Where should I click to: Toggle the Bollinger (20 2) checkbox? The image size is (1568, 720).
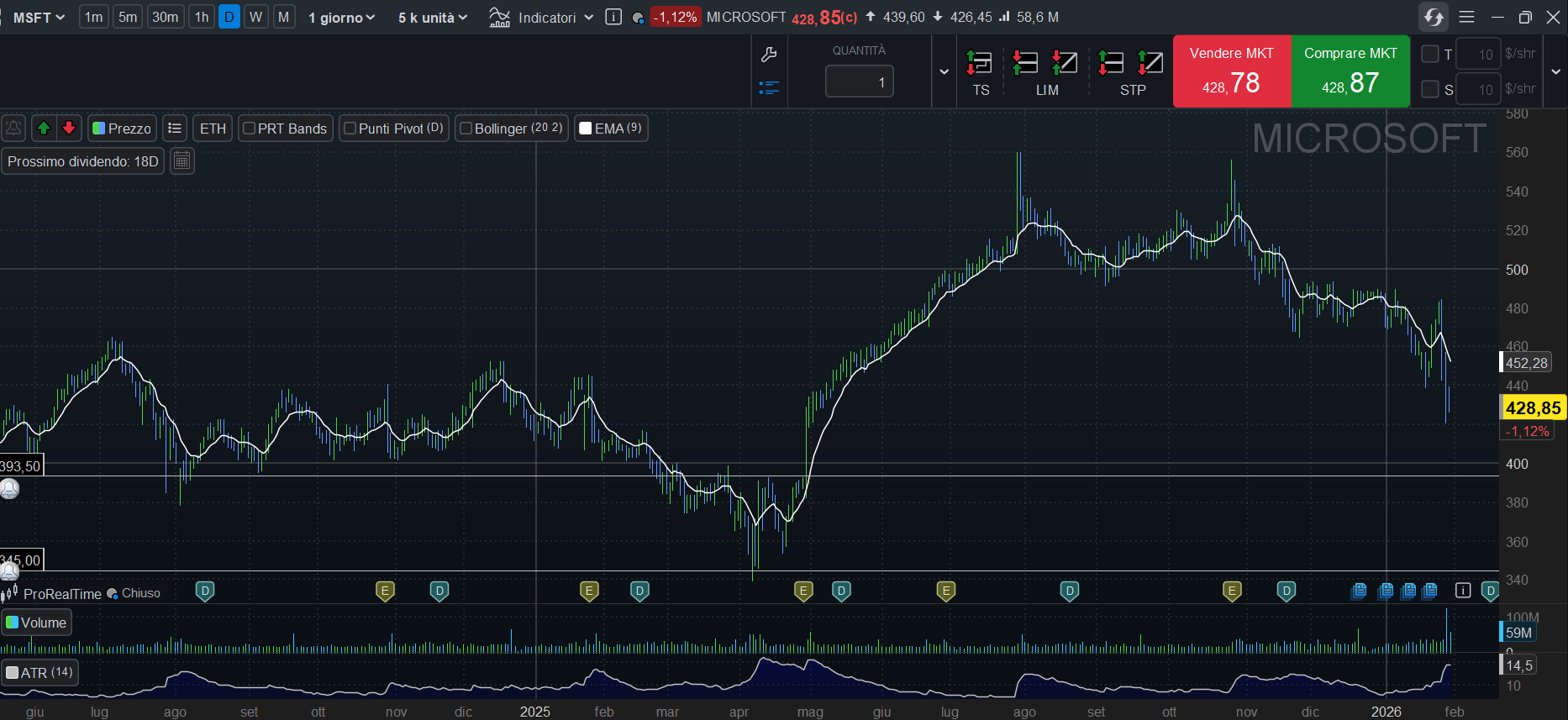pos(466,129)
